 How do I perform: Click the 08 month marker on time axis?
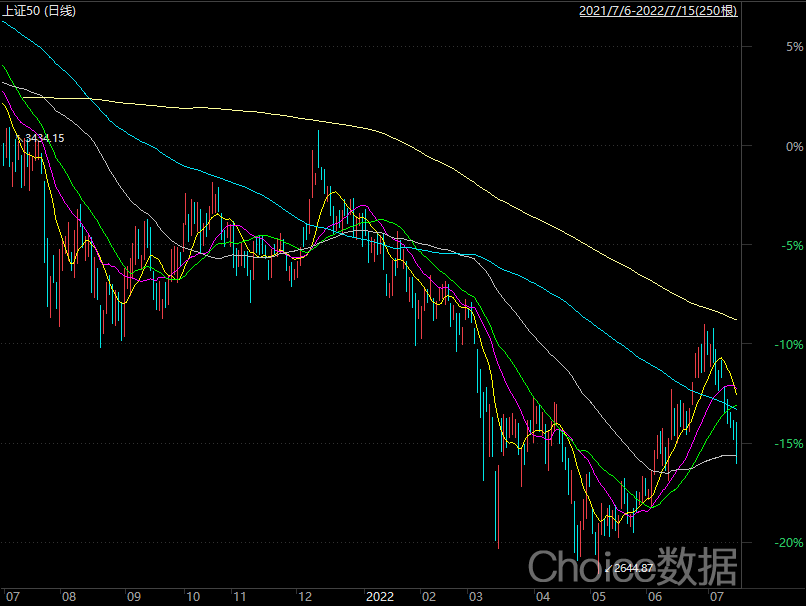click(69, 597)
